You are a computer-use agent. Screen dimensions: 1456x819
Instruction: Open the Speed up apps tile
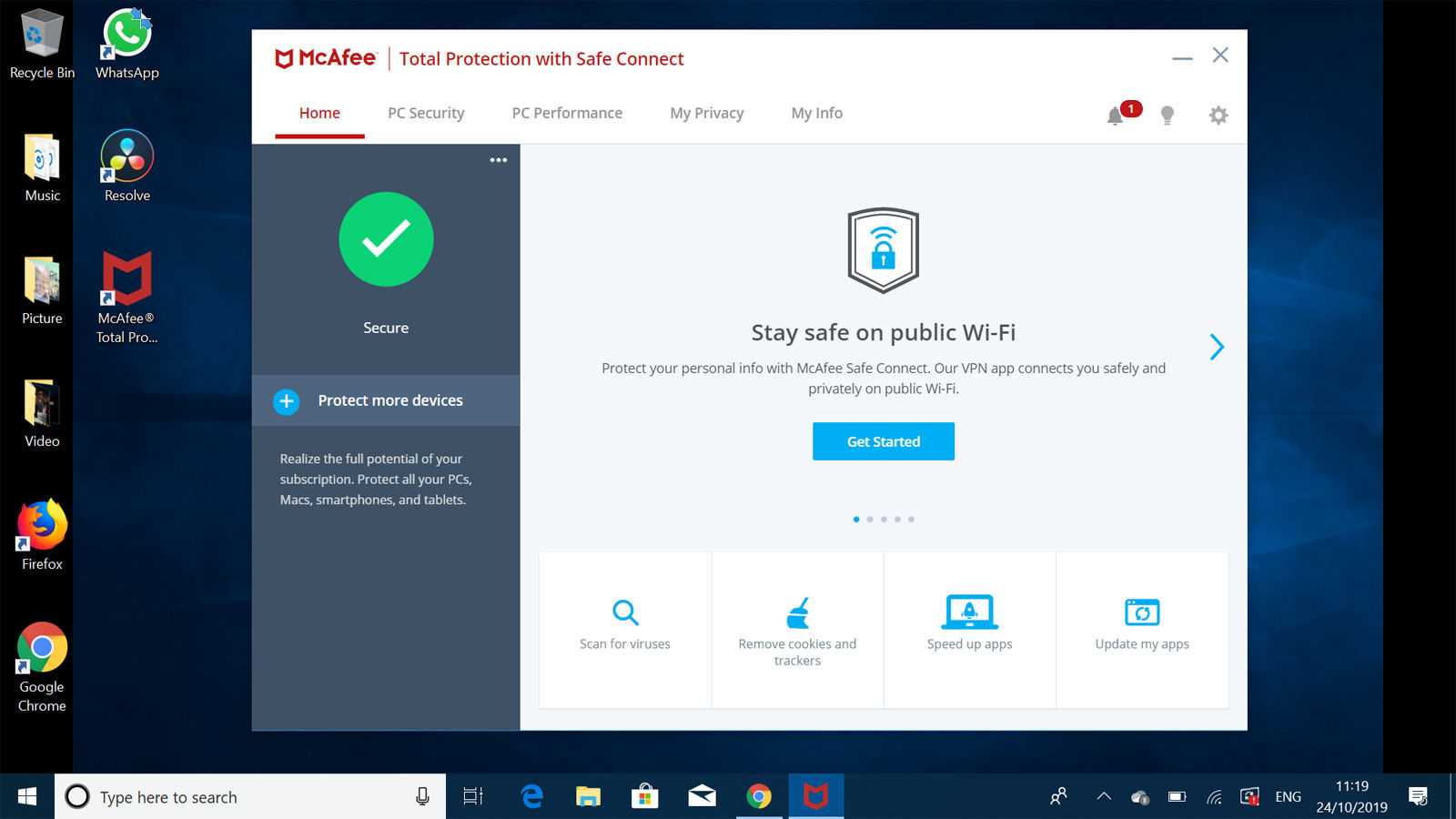point(969,628)
